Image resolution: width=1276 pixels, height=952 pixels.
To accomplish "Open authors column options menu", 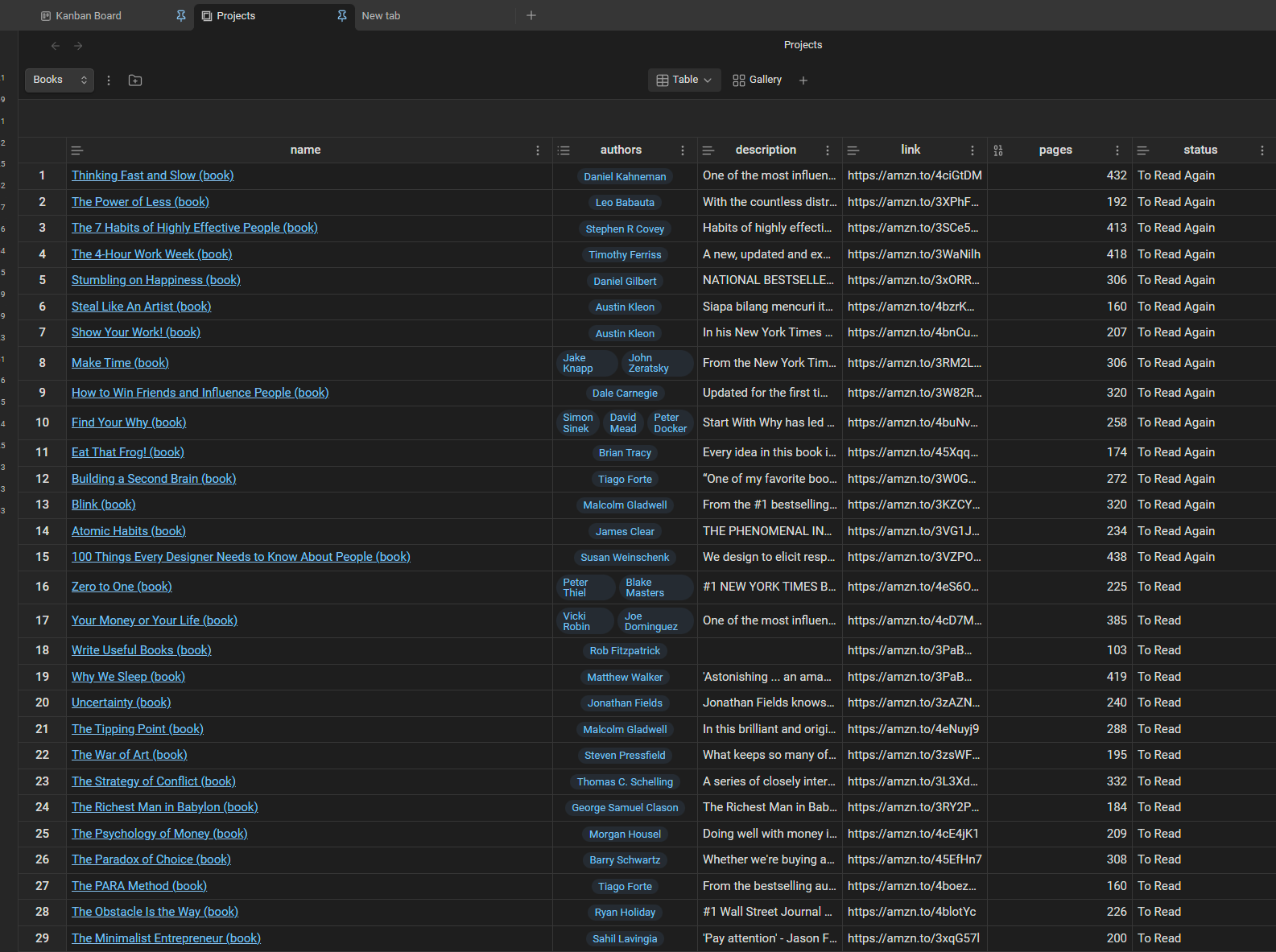I will point(683,150).
